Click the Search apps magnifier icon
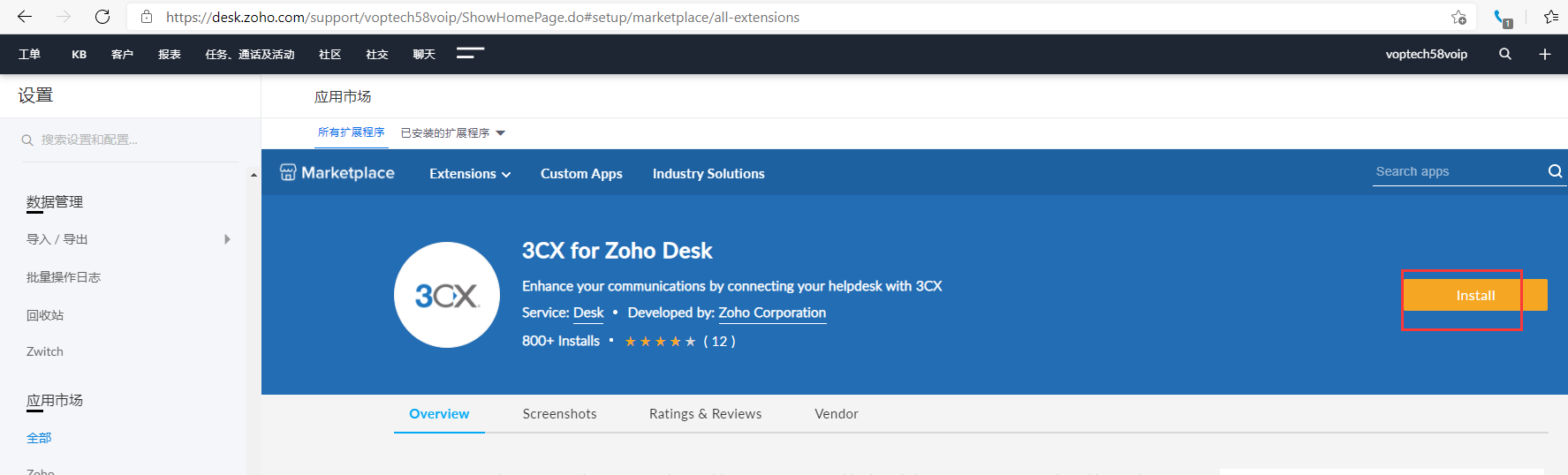Image resolution: width=1568 pixels, height=475 pixels. click(x=1555, y=171)
